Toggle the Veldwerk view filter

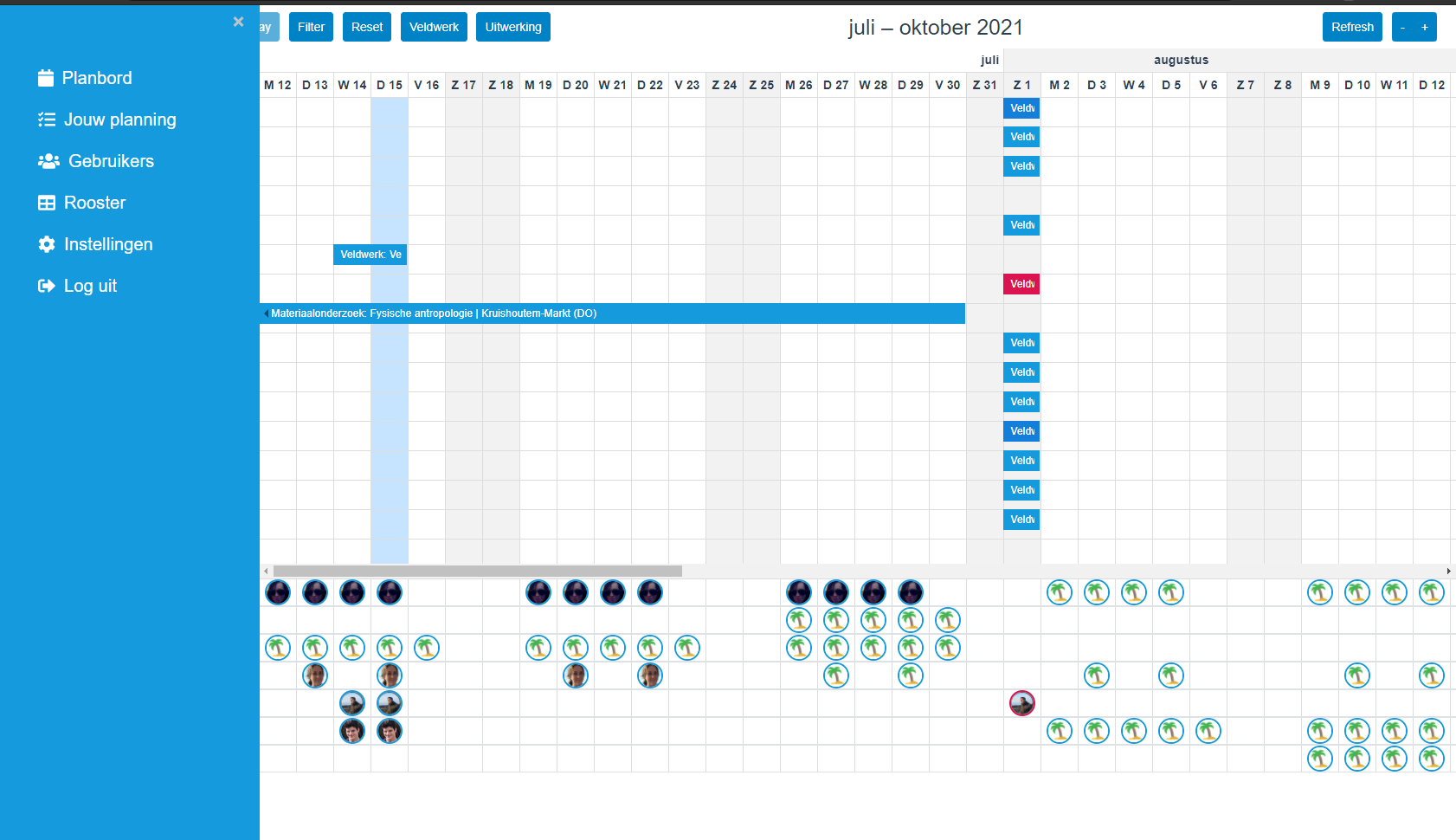[434, 27]
